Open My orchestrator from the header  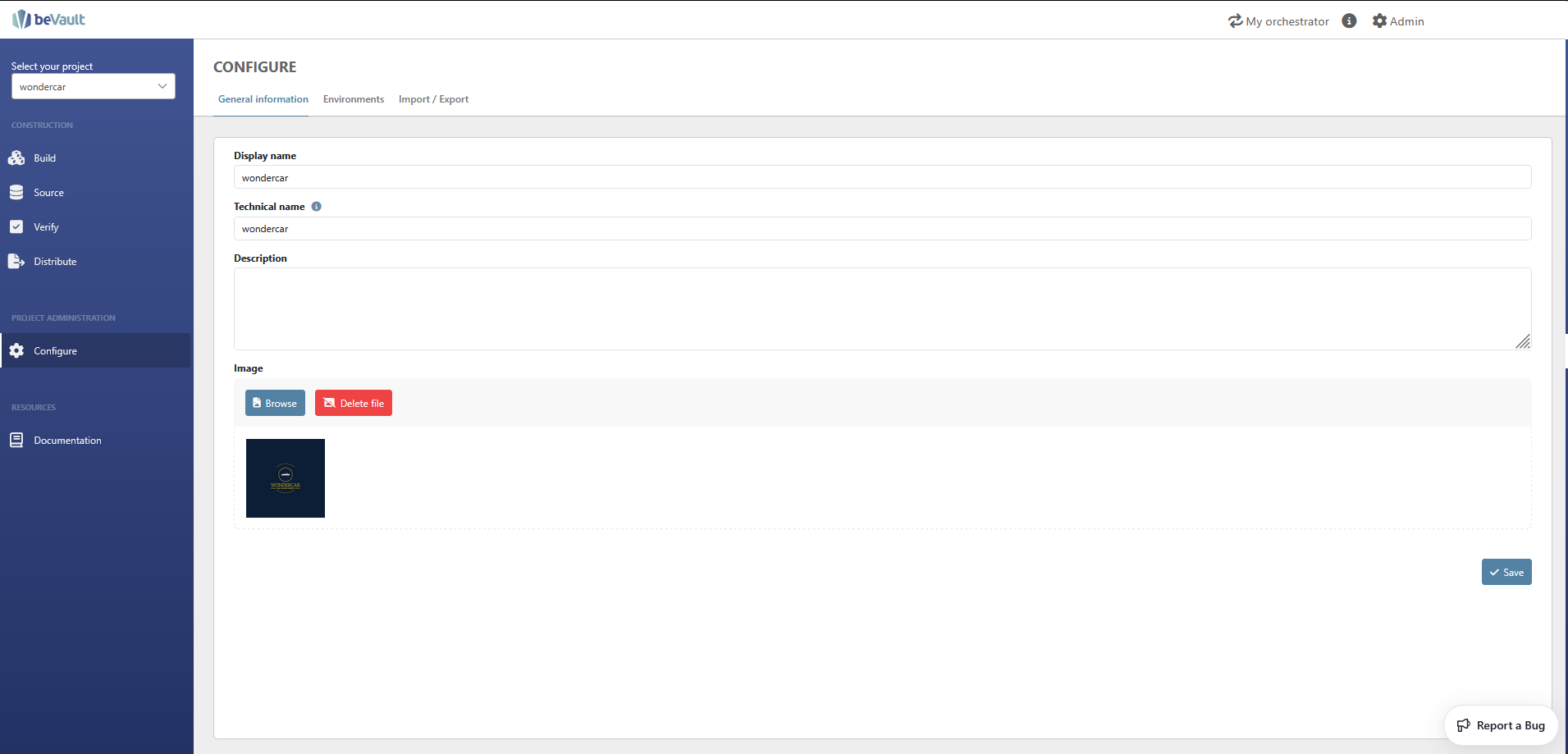(1278, 21)
